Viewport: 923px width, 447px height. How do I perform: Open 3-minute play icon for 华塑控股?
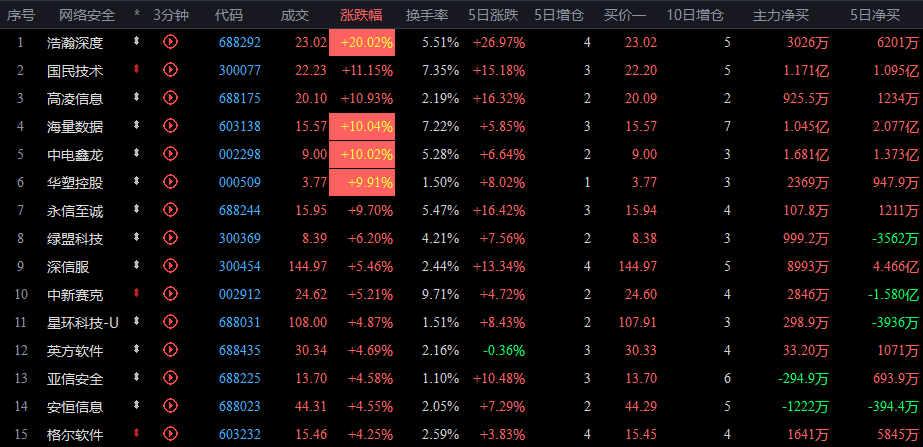pos(170,182)
